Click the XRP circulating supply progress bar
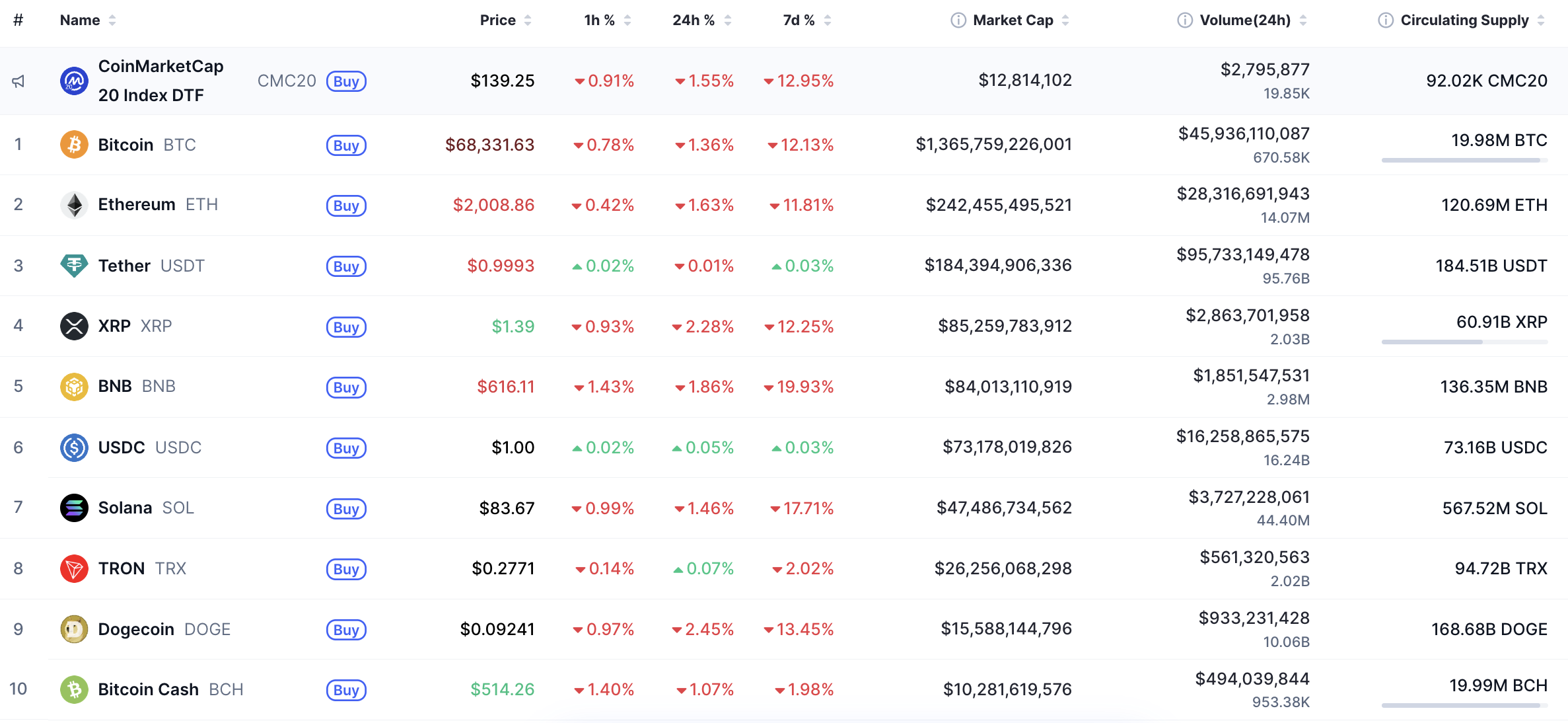This screenshot has width=1568, height=723. click(1464, 342)
